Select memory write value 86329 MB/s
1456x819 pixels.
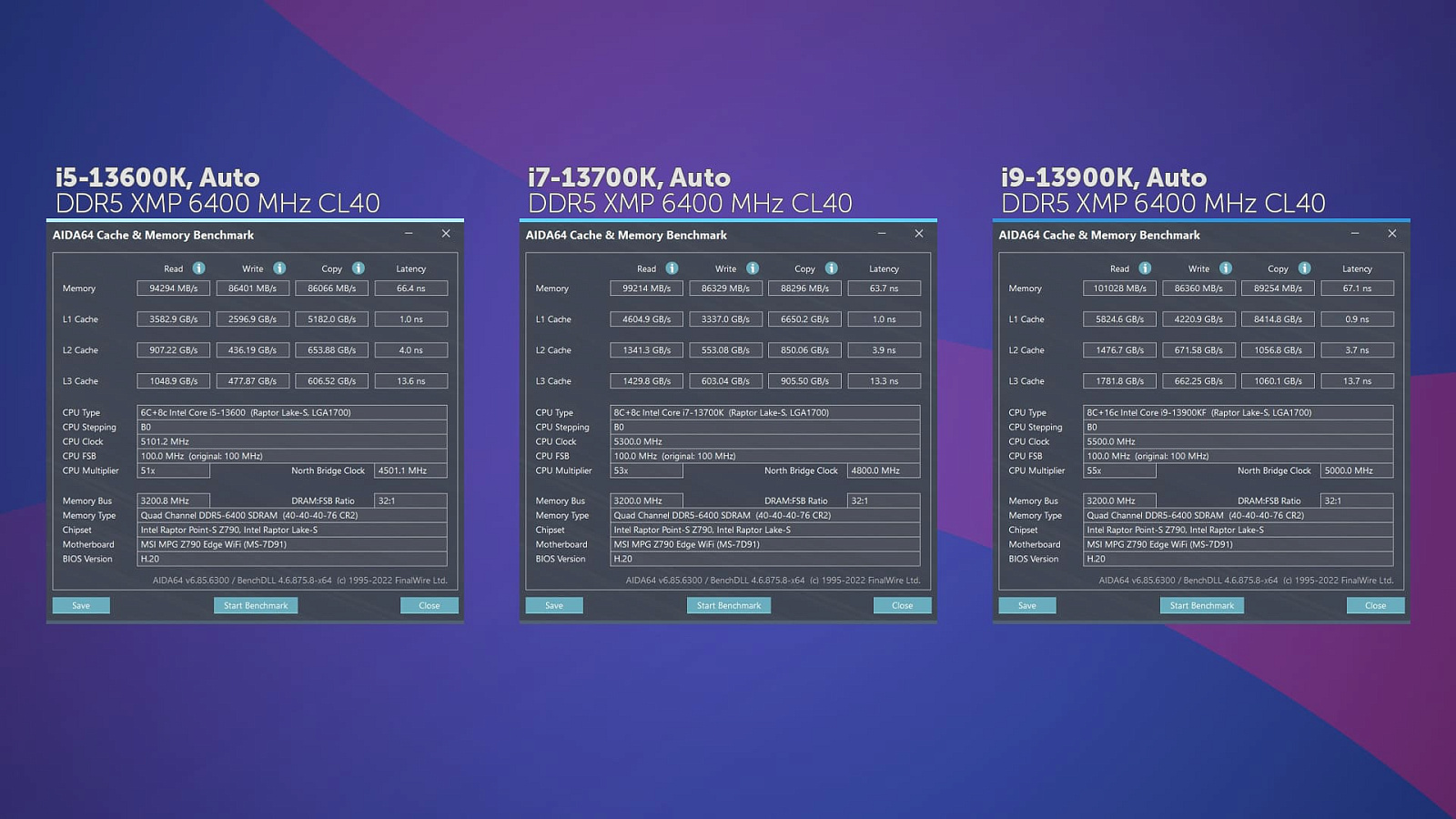click(726, 288)
